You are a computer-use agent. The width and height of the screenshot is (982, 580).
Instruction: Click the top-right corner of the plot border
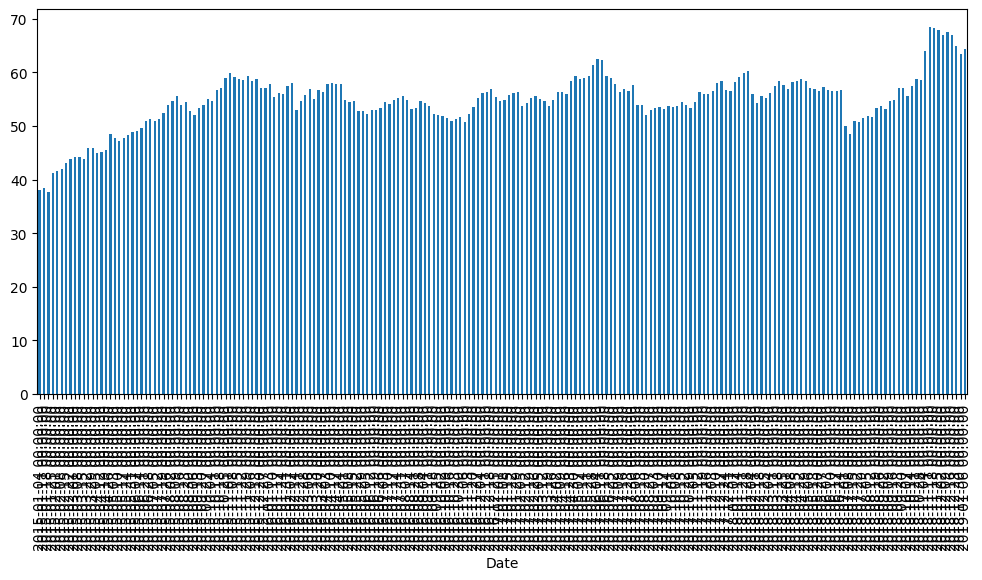tap(968, 9)
